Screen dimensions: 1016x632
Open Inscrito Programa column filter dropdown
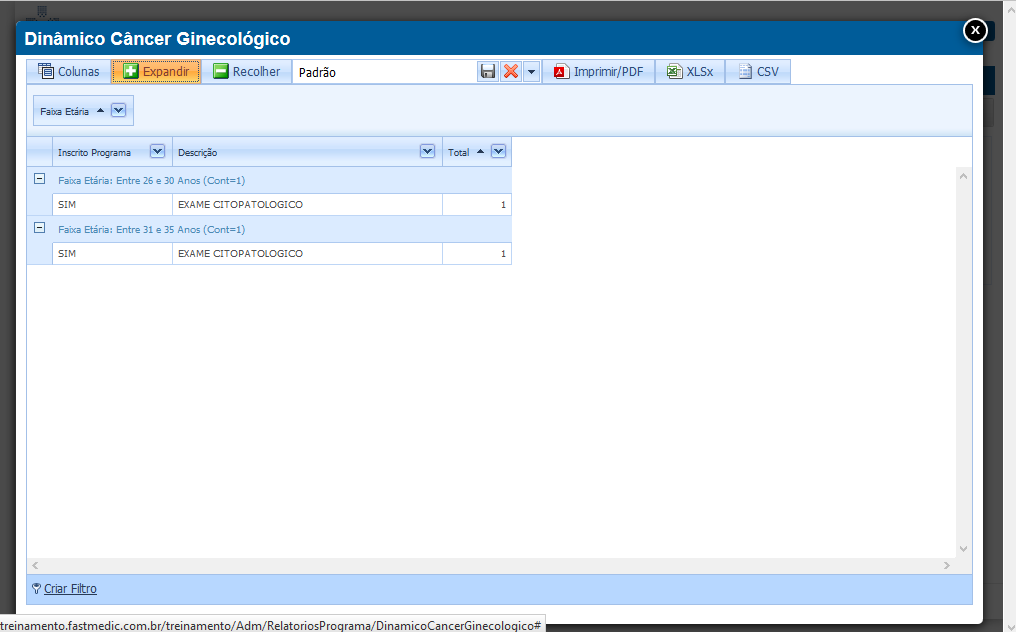coord(157,151)
